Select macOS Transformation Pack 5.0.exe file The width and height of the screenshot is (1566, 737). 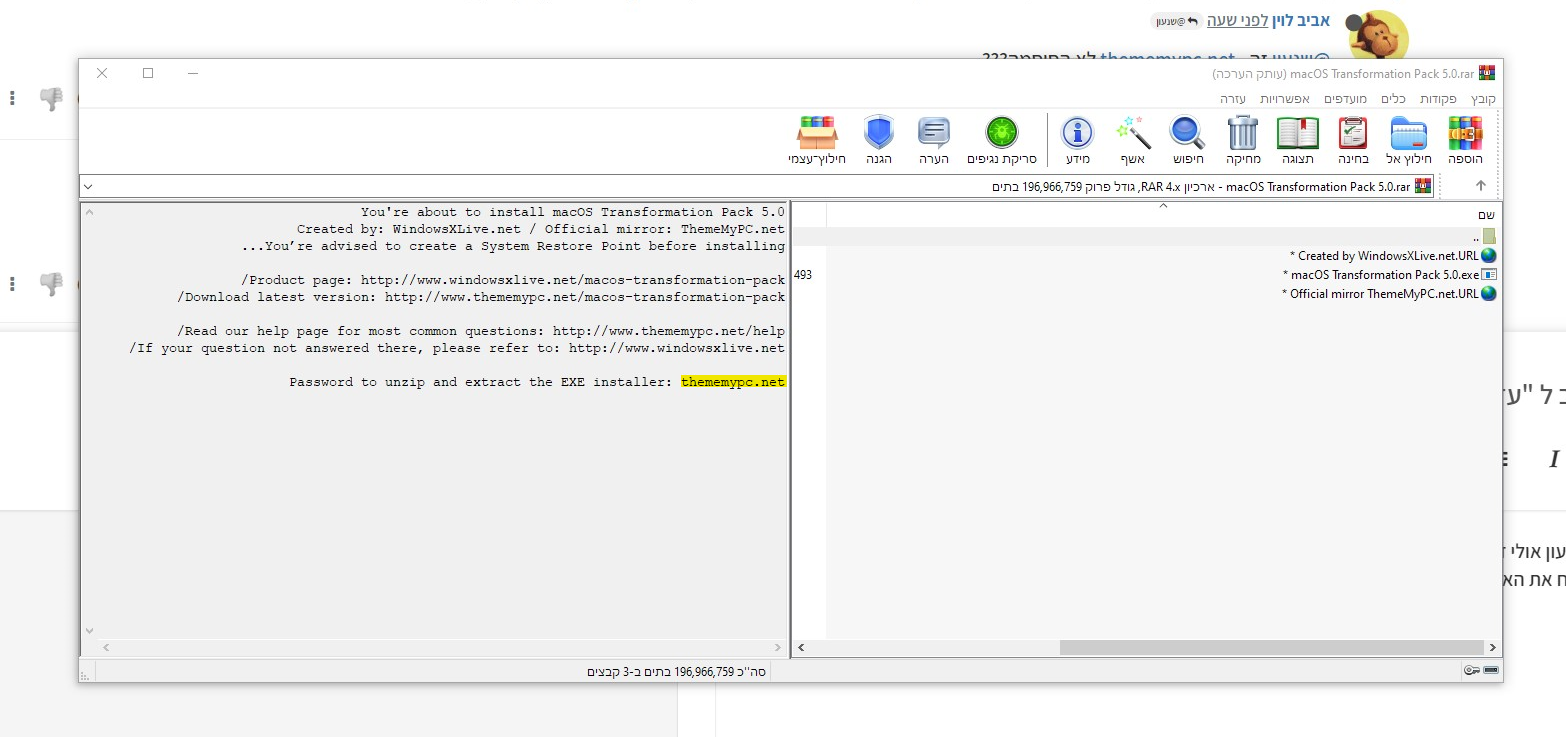coord(1389,275)
